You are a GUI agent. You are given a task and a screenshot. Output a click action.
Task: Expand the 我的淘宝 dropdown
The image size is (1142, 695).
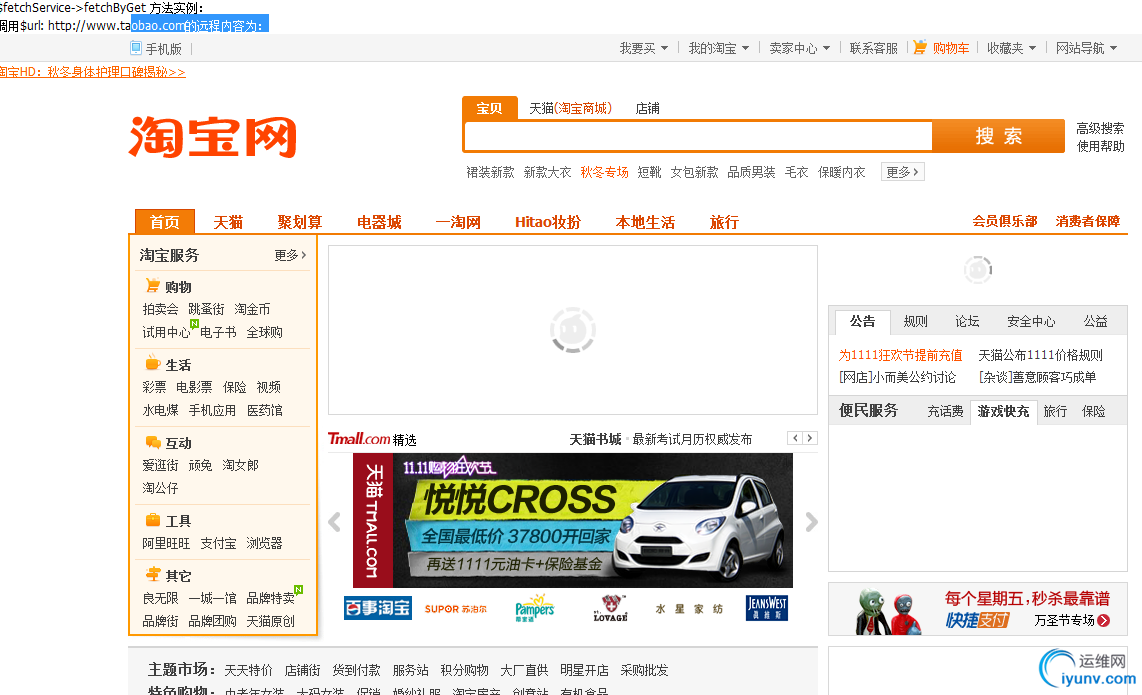tap(719, 48)
